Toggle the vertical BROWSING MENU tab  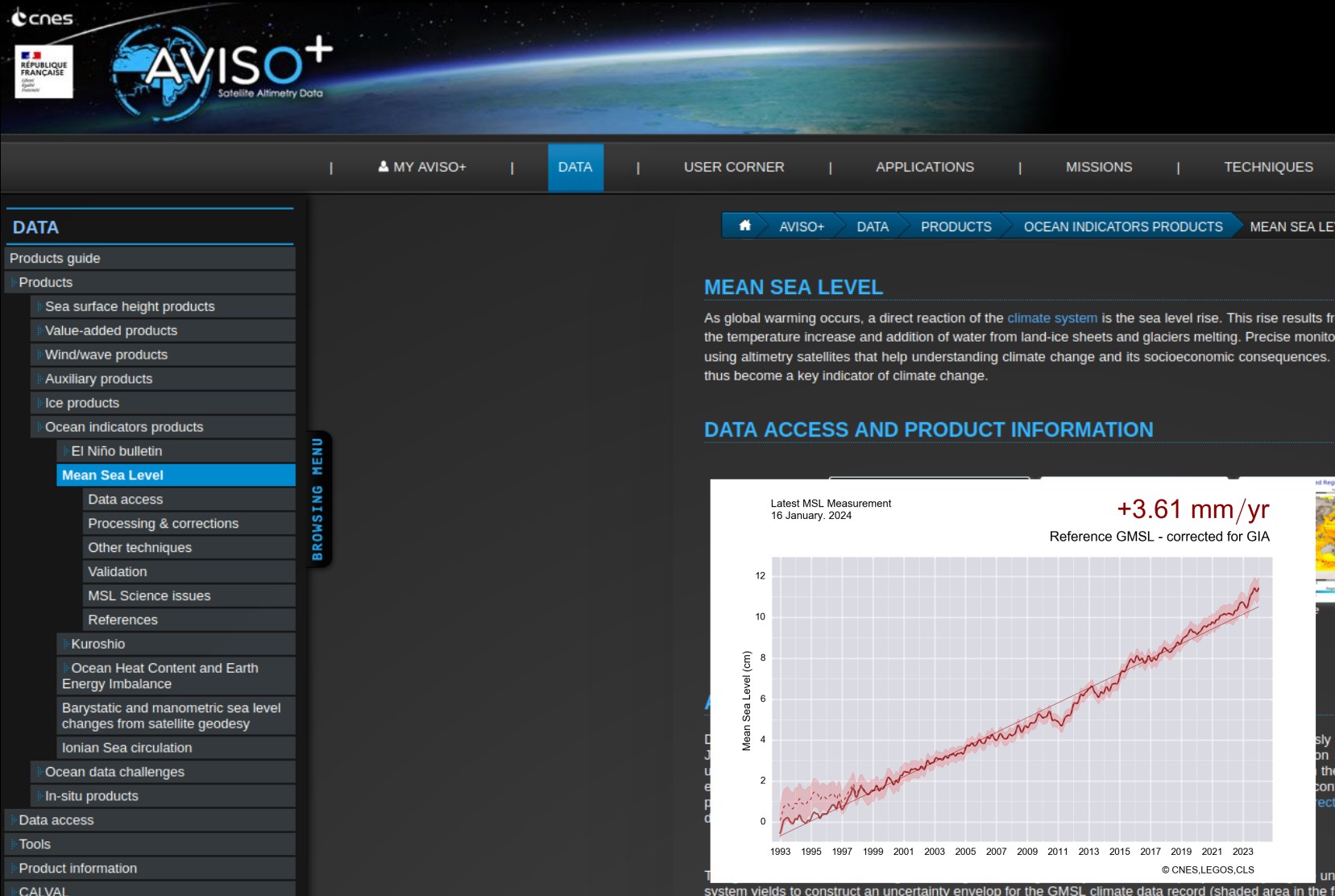pyautogui.click(x=318, y=499)
